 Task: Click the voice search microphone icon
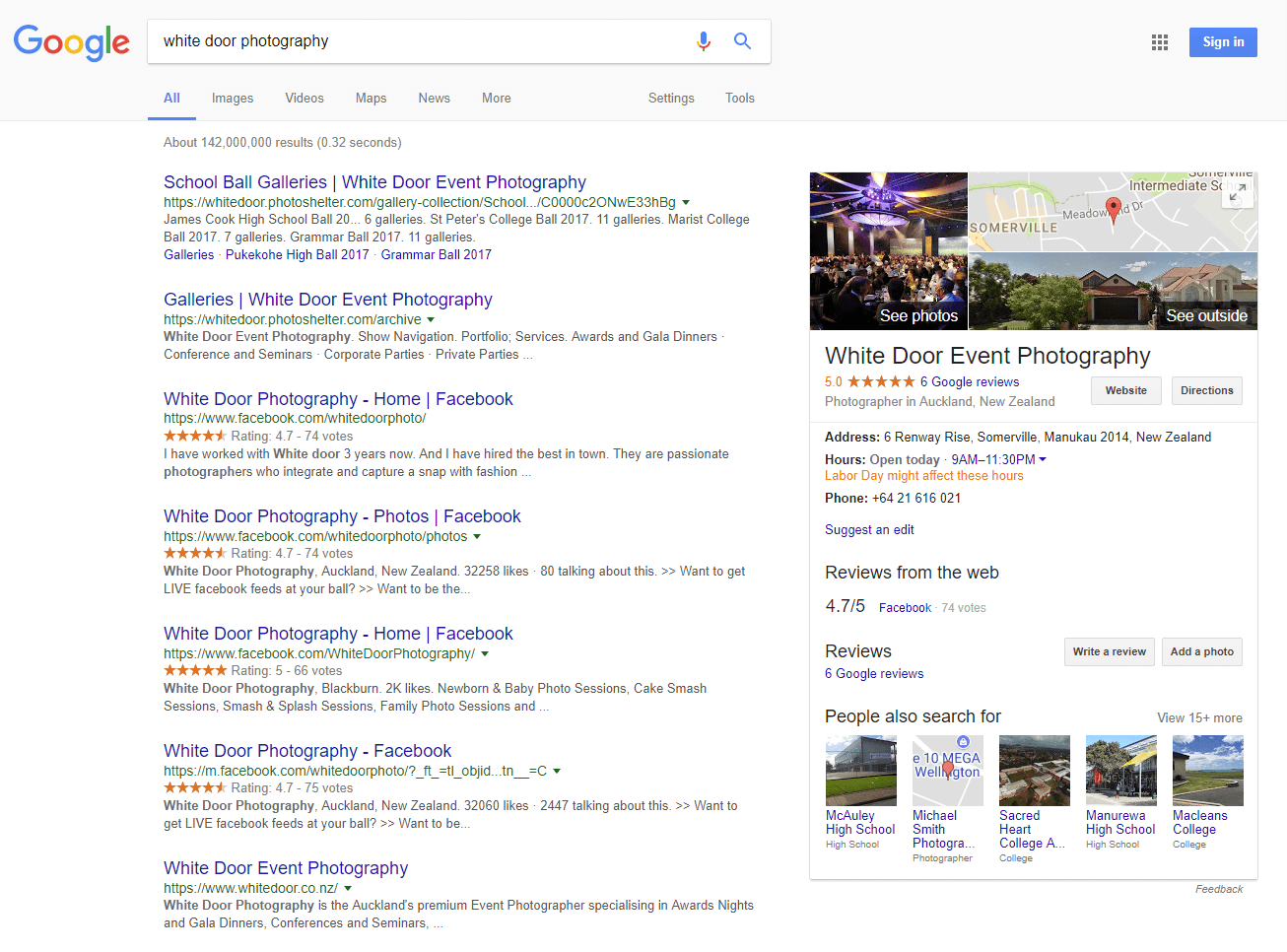(x=703, y=41)
